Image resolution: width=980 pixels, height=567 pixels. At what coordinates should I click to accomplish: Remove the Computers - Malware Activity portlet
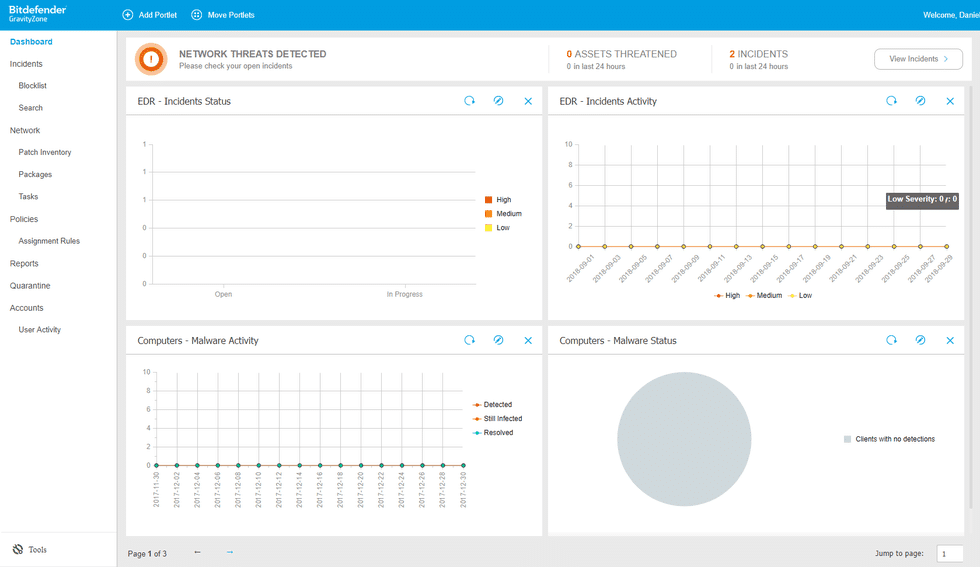528,341
